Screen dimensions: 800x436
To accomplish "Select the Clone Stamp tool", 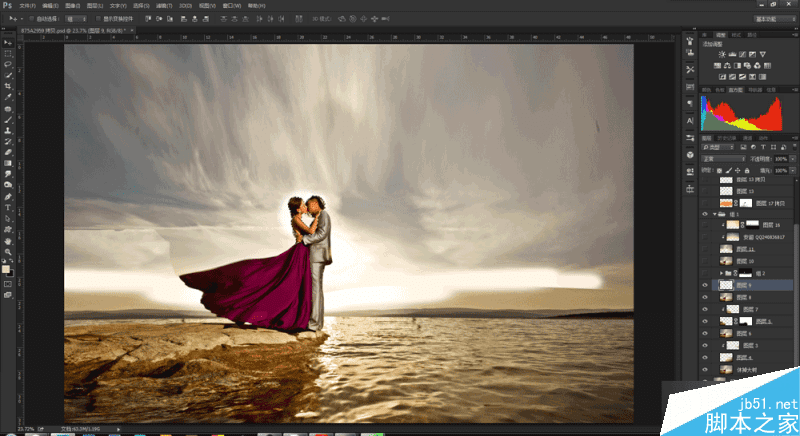I will coord(8,131).
